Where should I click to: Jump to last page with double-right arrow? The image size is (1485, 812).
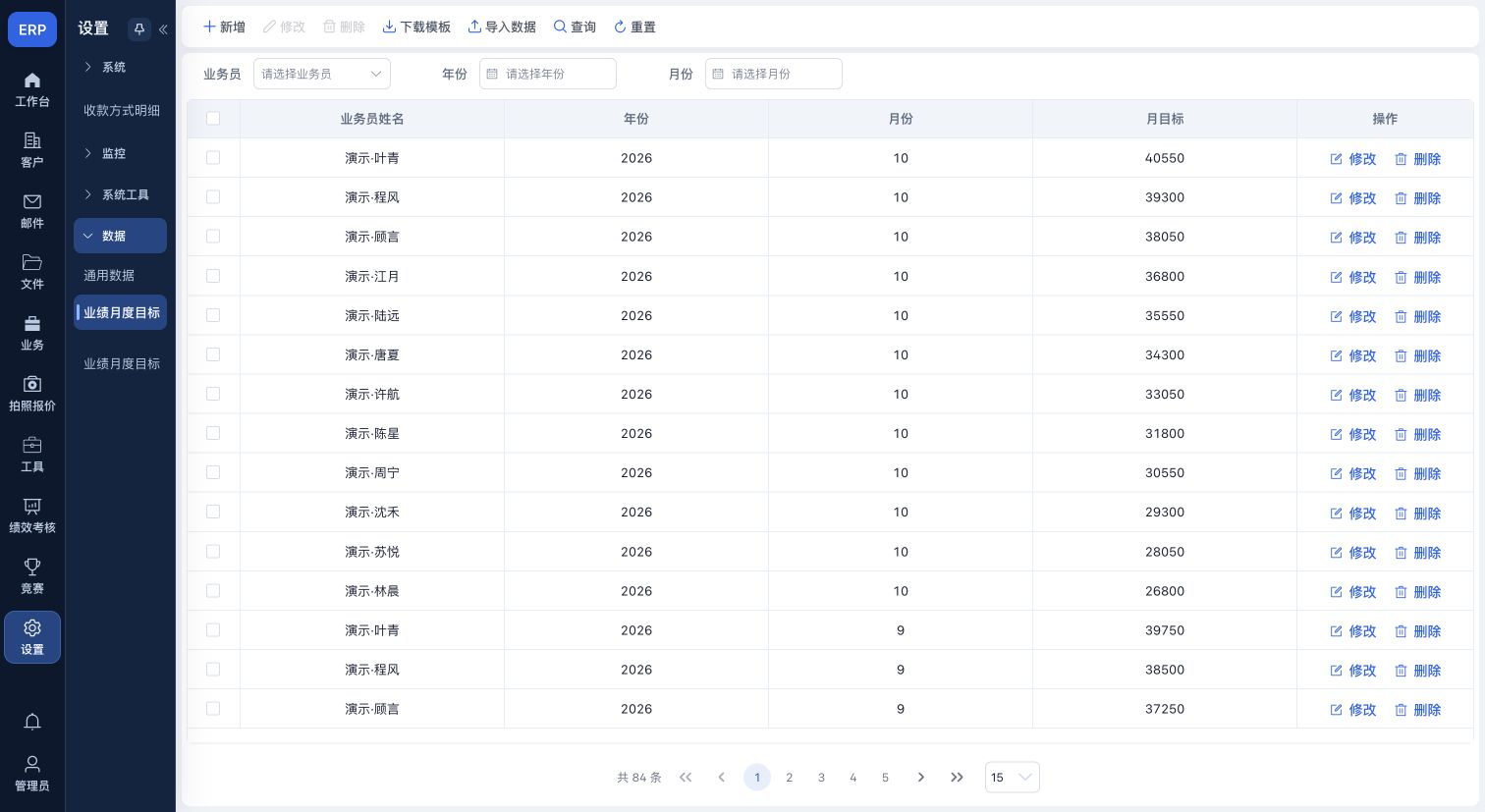tap(957, 778)
